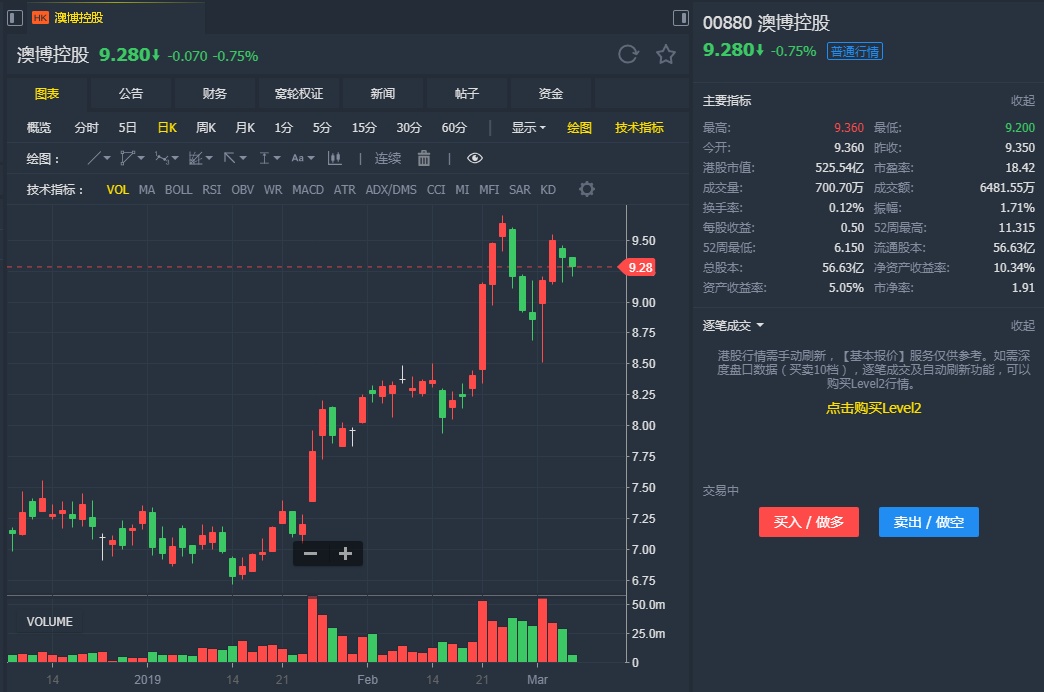
Task: Click the 9.28 current price marker
Action: point(640,267)
